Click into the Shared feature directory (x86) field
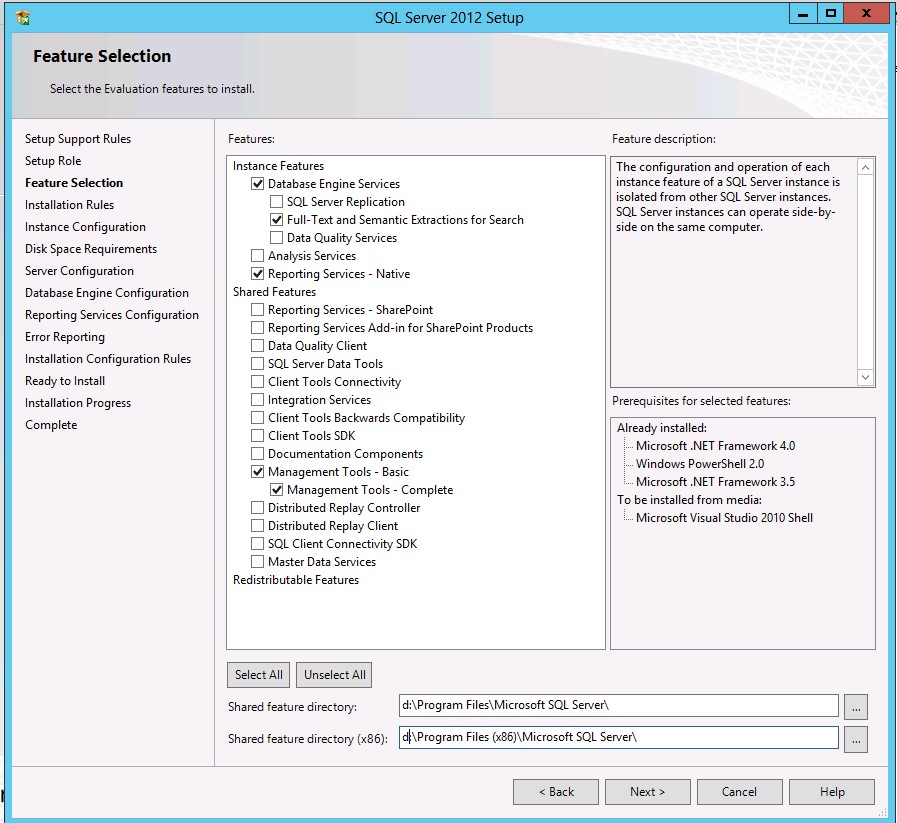897x823 pixels. click(x=618, y=737)
